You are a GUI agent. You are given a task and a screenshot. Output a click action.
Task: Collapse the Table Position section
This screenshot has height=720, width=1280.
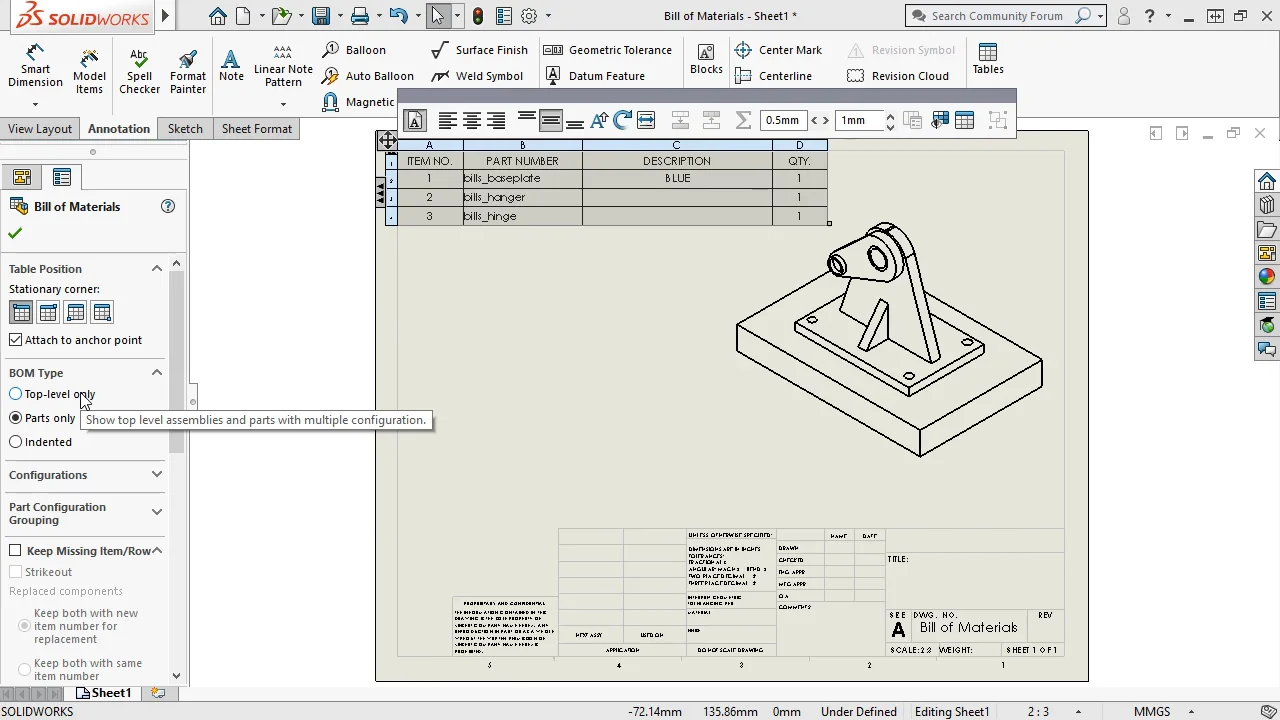(x=157, y=268)
